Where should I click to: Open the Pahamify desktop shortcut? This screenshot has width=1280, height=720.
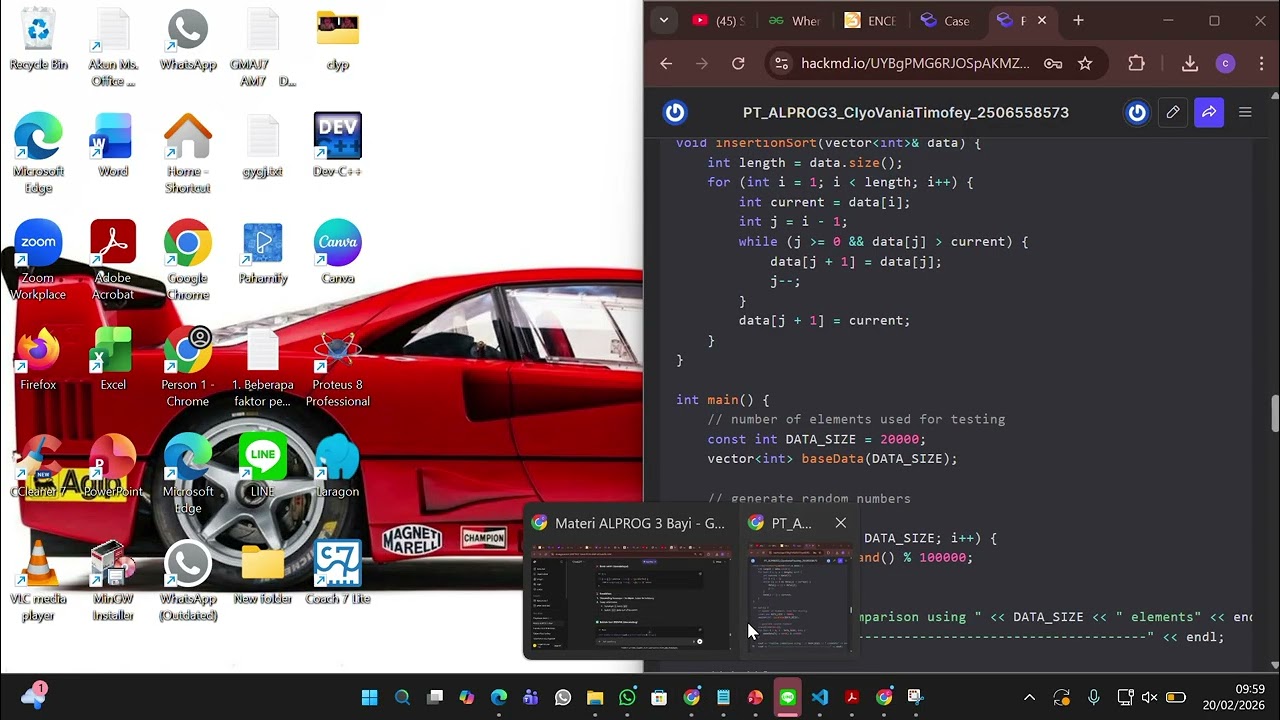coord(263,253)
